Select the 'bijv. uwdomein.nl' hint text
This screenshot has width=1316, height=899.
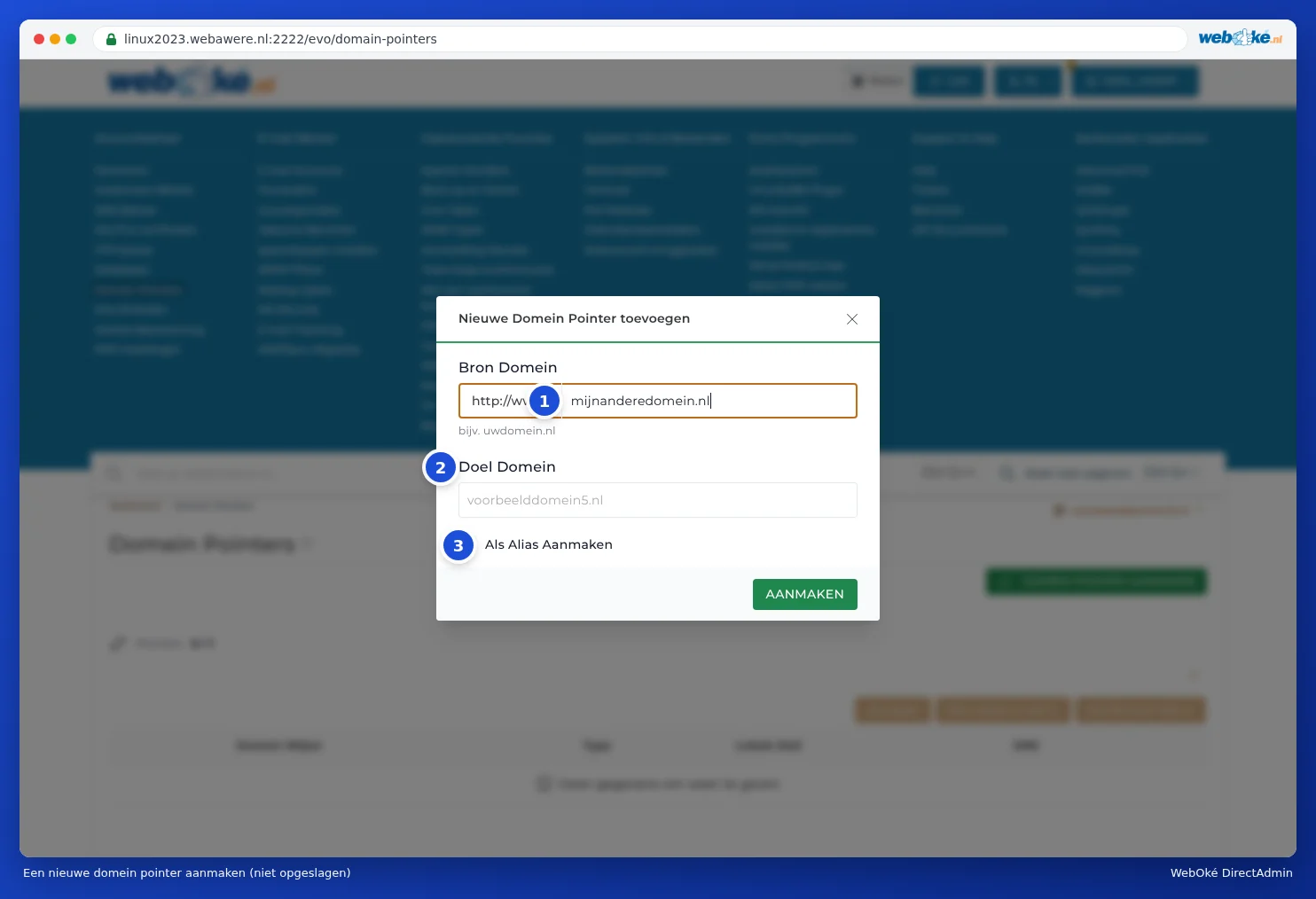pos(506,431)
